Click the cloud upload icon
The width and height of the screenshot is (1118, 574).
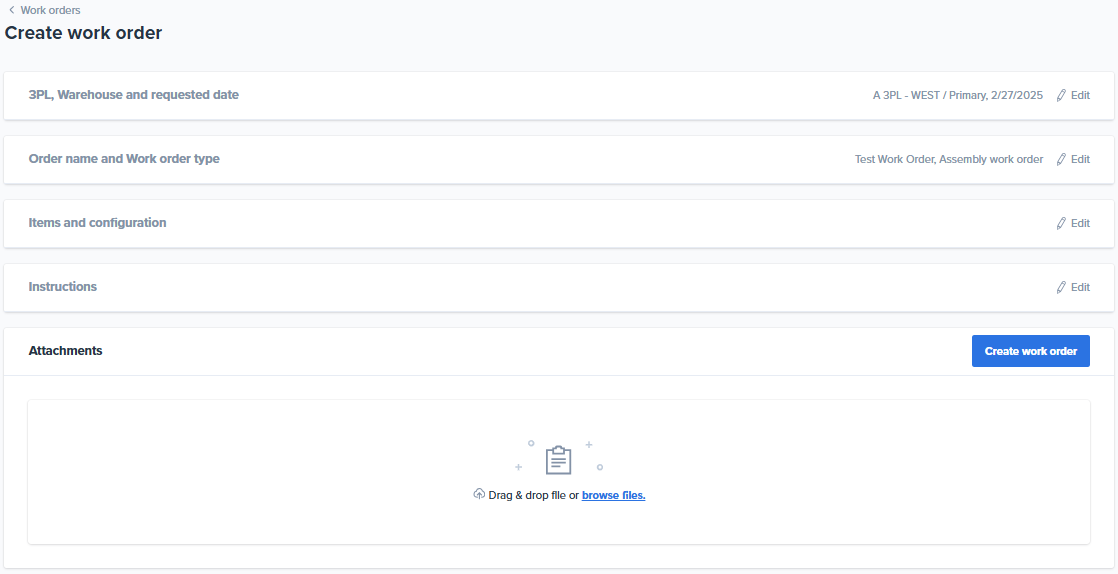pyautogui.click(x=479, y=494)
